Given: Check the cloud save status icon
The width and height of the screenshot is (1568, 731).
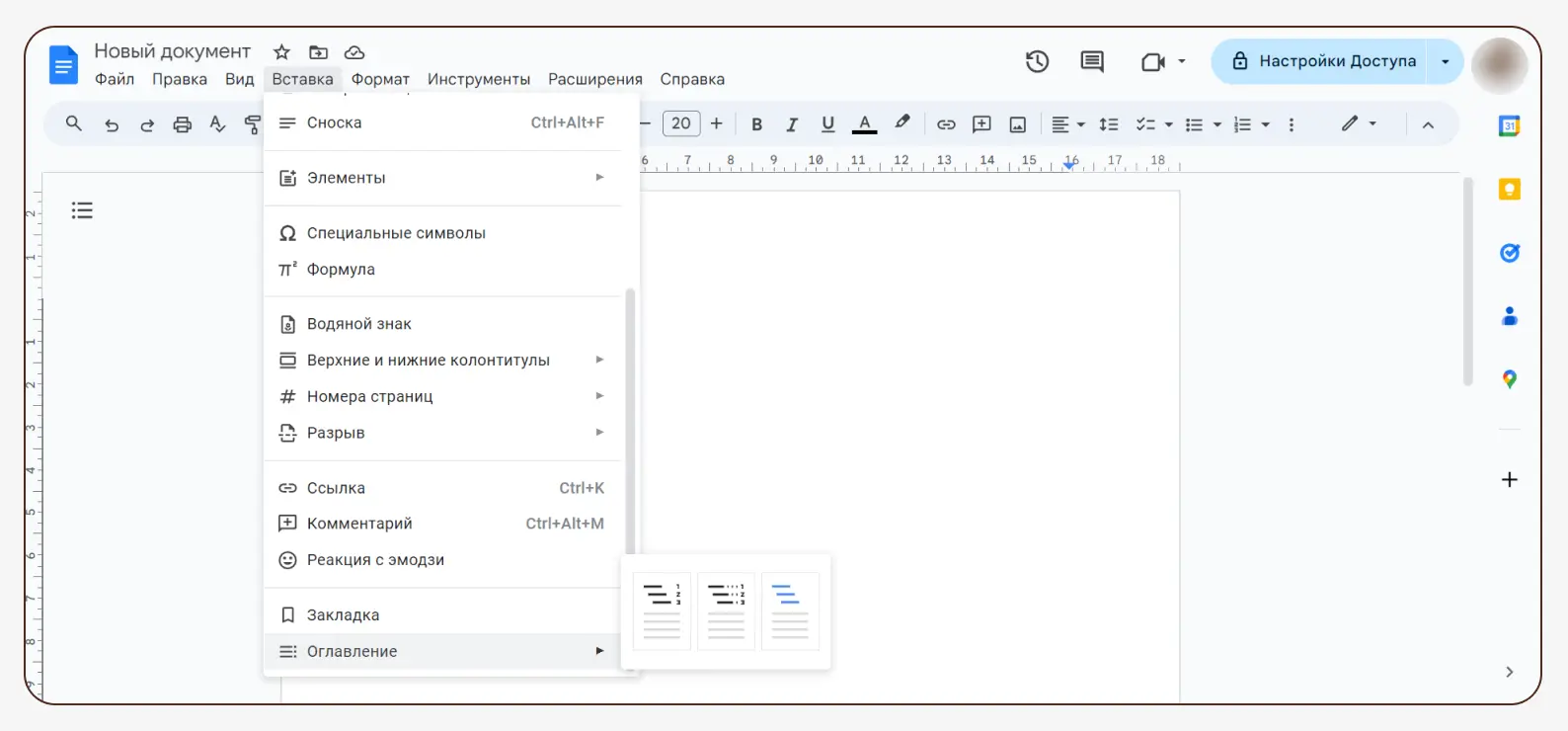Looking at the screenshot, I should (x=354, y=52).
